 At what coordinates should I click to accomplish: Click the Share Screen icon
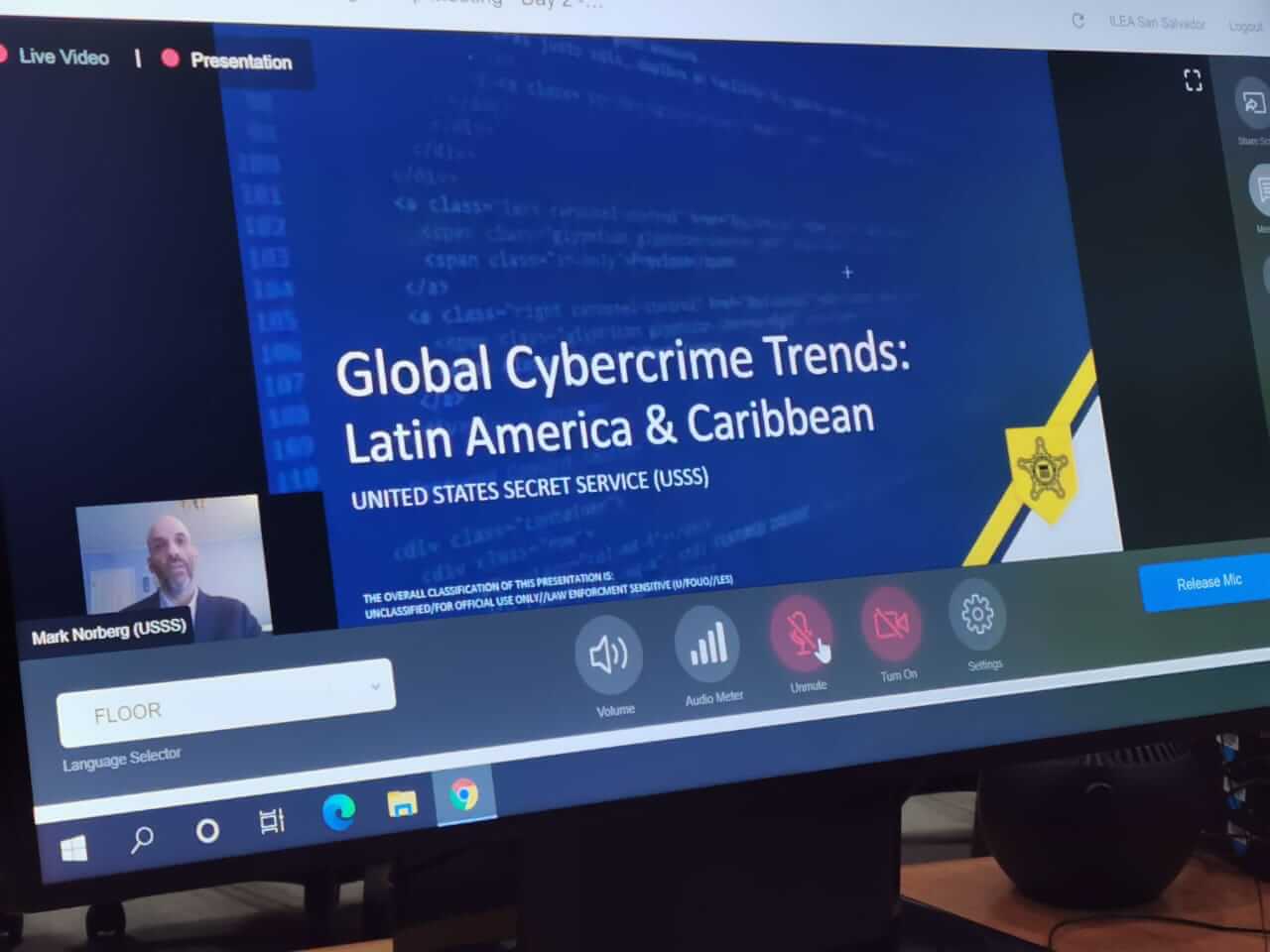click(x=1252, y=102)
